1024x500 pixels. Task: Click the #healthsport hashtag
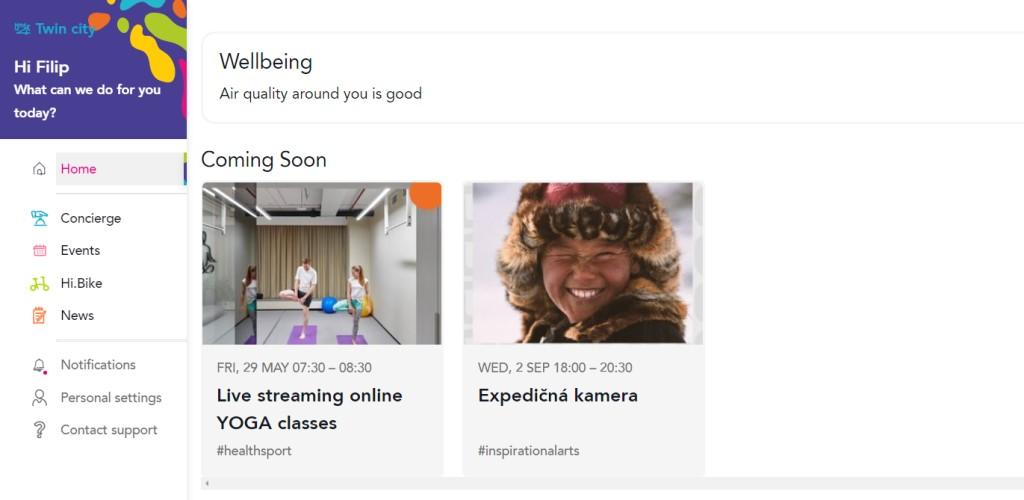254,451
